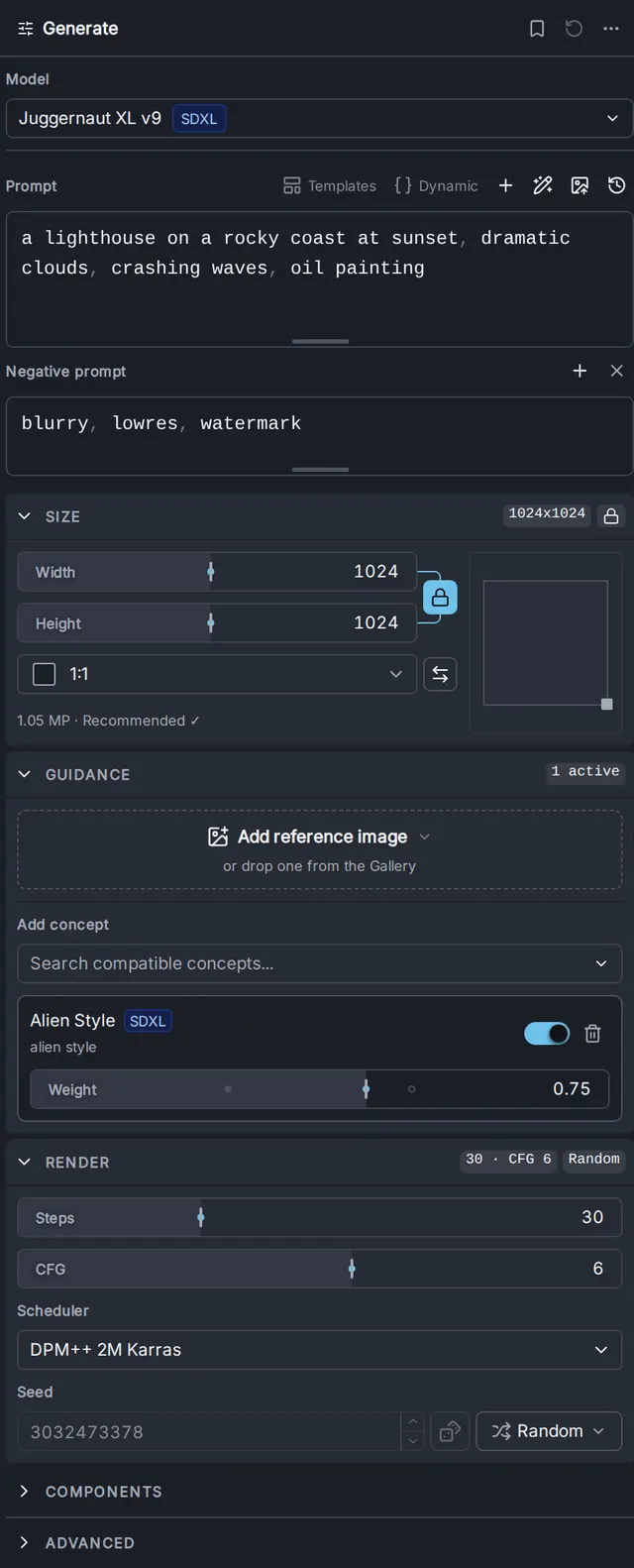
Task: Click the Generate panel settings icon
Action: point(26,29)
